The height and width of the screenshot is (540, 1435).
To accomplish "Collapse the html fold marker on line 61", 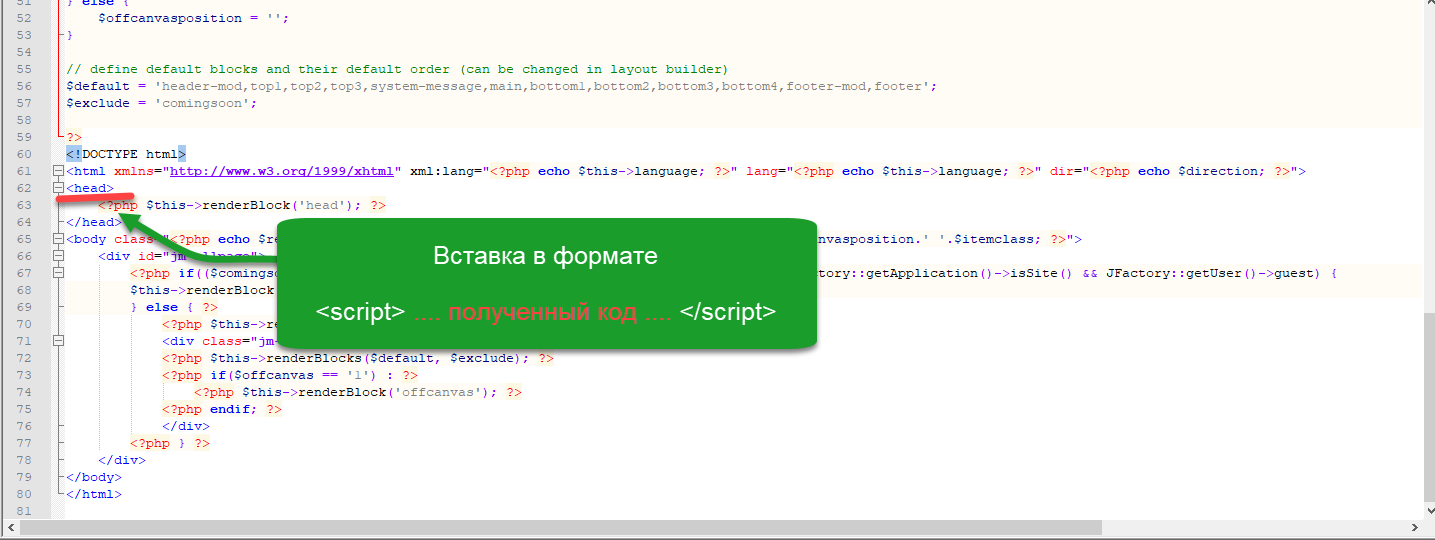I will click(x=57, y=171).
